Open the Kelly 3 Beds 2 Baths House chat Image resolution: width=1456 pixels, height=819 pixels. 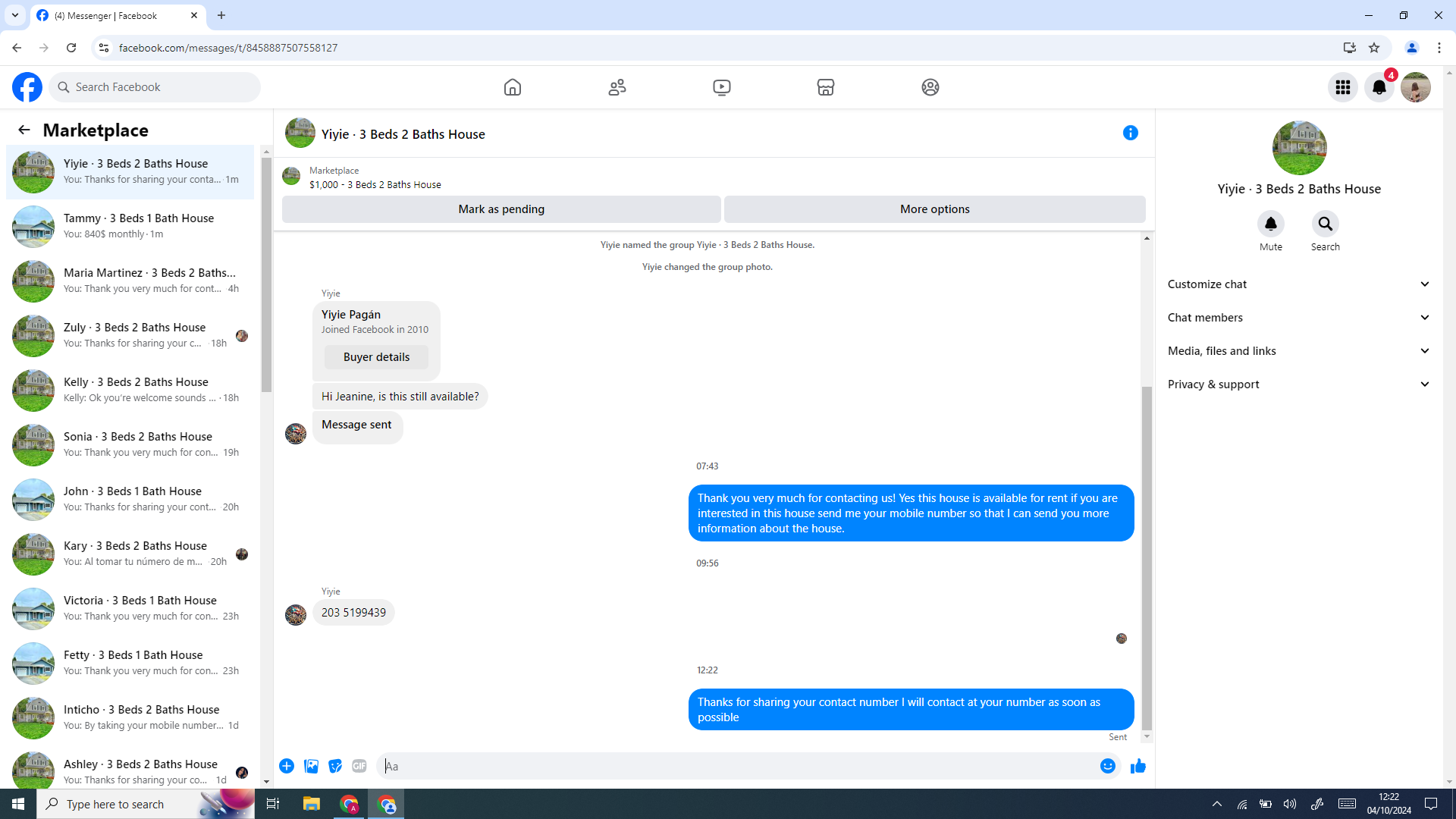[130, 391]
